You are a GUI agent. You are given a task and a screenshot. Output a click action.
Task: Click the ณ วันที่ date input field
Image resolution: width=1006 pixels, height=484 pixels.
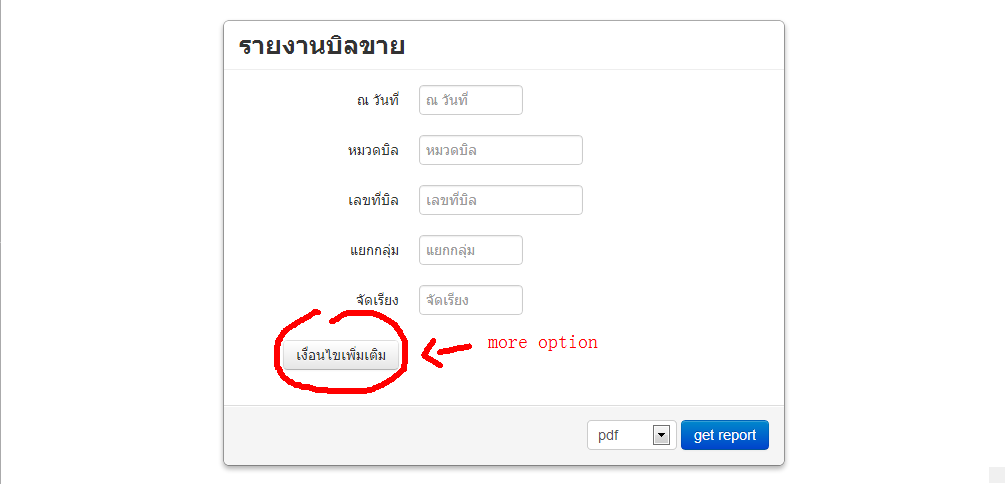(x=471, y=100)
